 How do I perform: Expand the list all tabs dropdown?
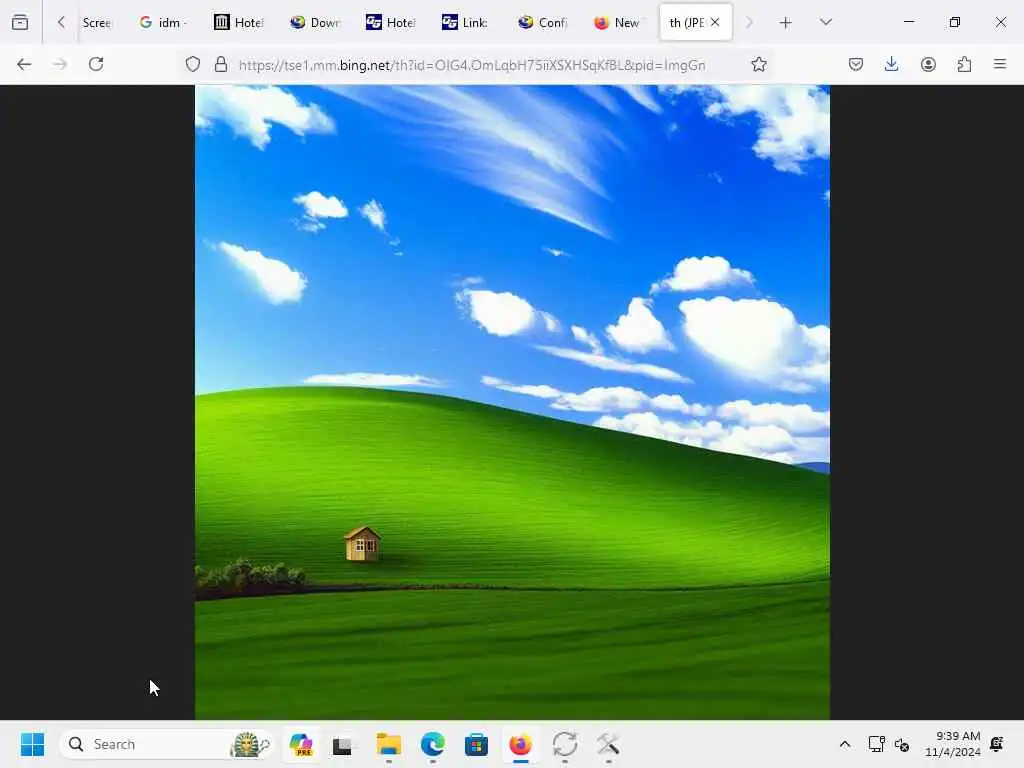point(826,22)
